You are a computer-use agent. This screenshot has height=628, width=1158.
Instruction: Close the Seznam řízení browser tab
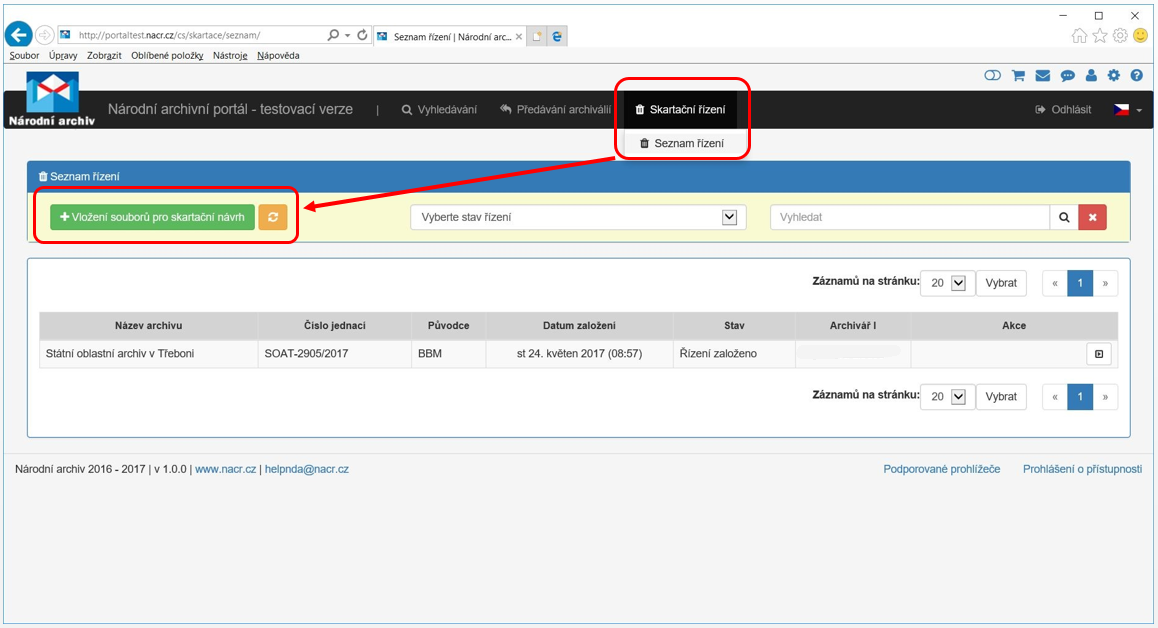519,36
